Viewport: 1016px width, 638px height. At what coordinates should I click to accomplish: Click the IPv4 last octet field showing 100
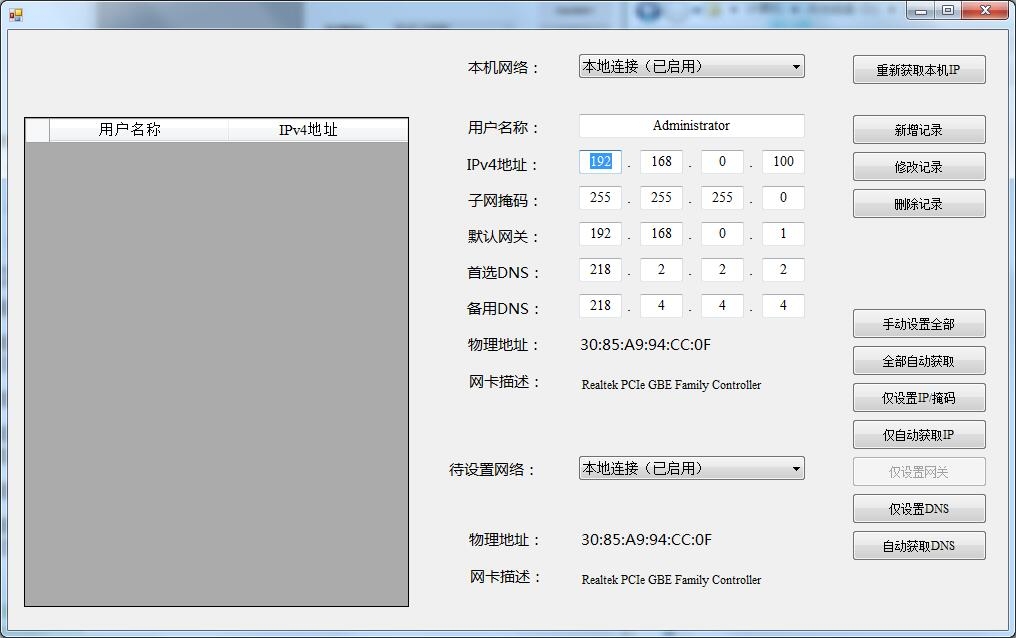tap(783, 161)
